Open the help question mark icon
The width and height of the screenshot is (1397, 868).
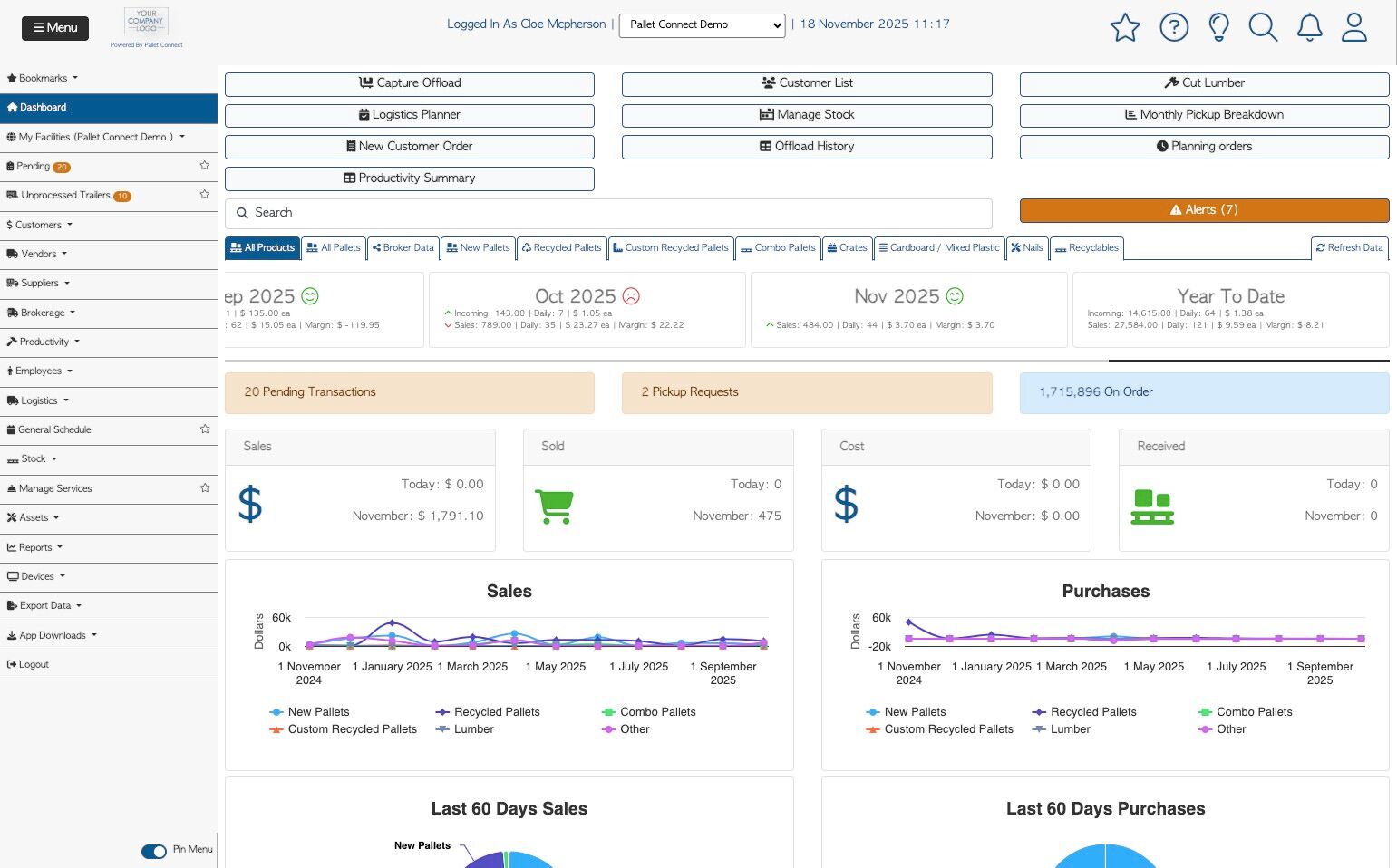coord(1174,27)
